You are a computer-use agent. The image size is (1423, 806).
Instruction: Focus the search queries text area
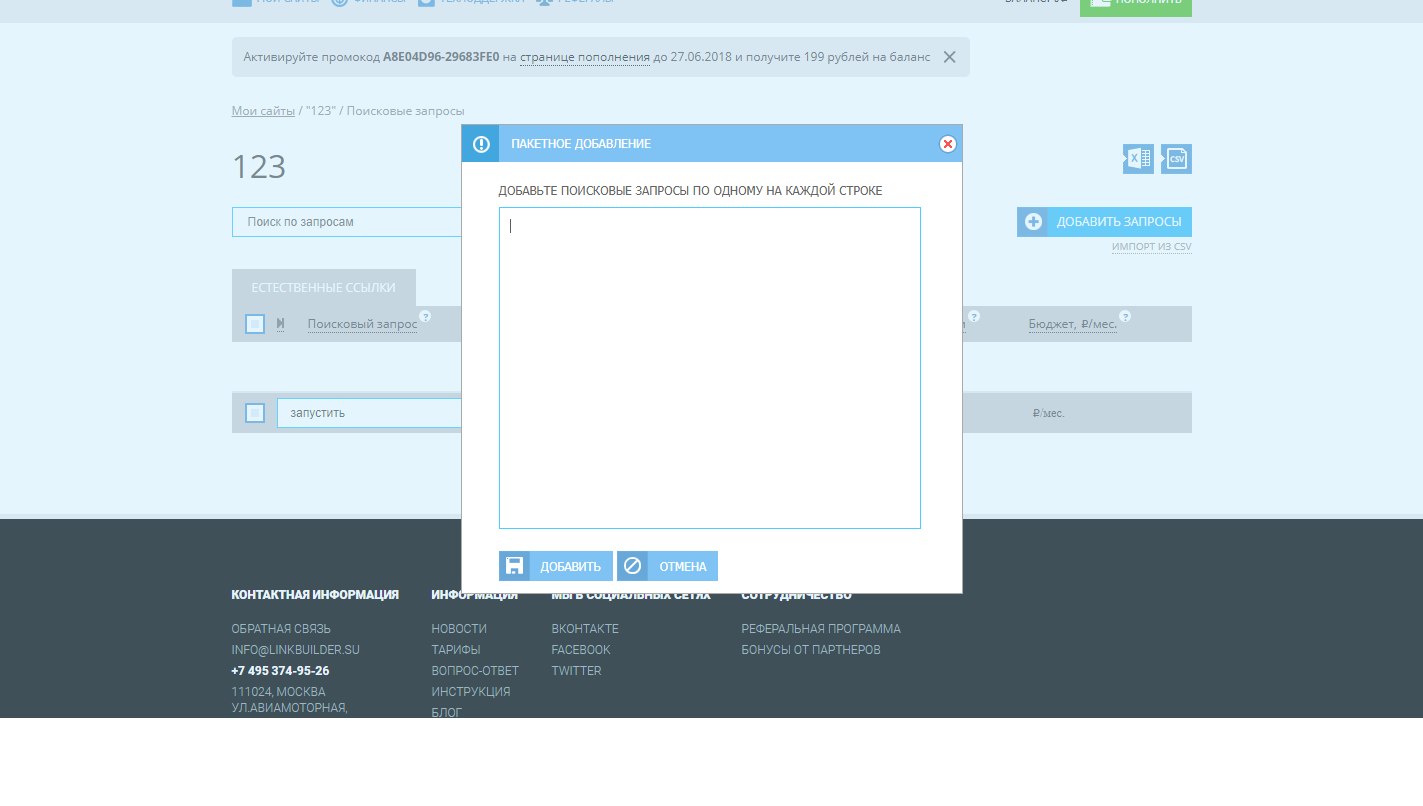(x=710, y=368)
